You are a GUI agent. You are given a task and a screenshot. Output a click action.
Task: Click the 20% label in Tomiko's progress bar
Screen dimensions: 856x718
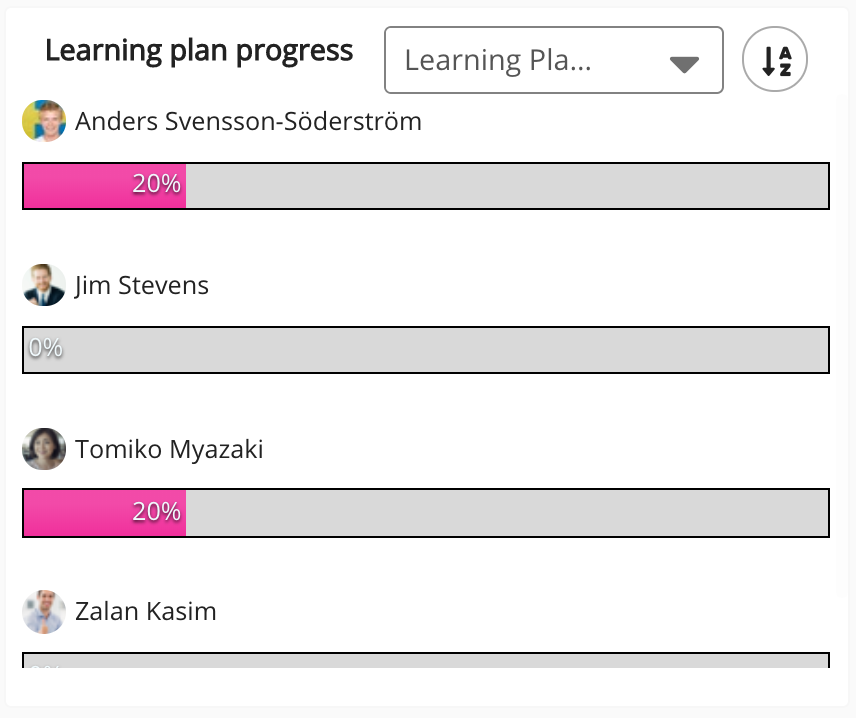156,512
